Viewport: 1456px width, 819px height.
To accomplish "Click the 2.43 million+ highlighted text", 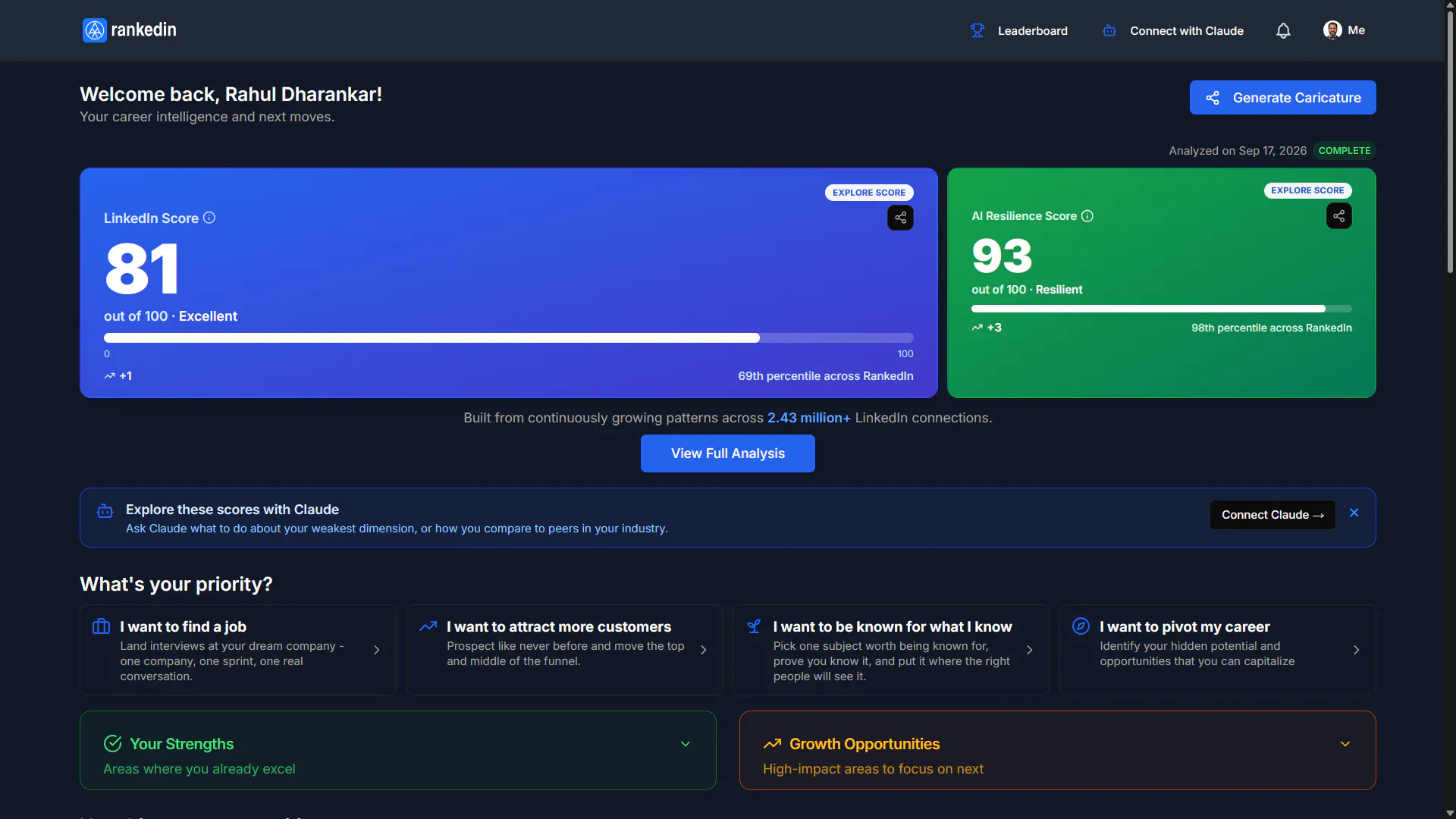I will click(x=809, y=418).
